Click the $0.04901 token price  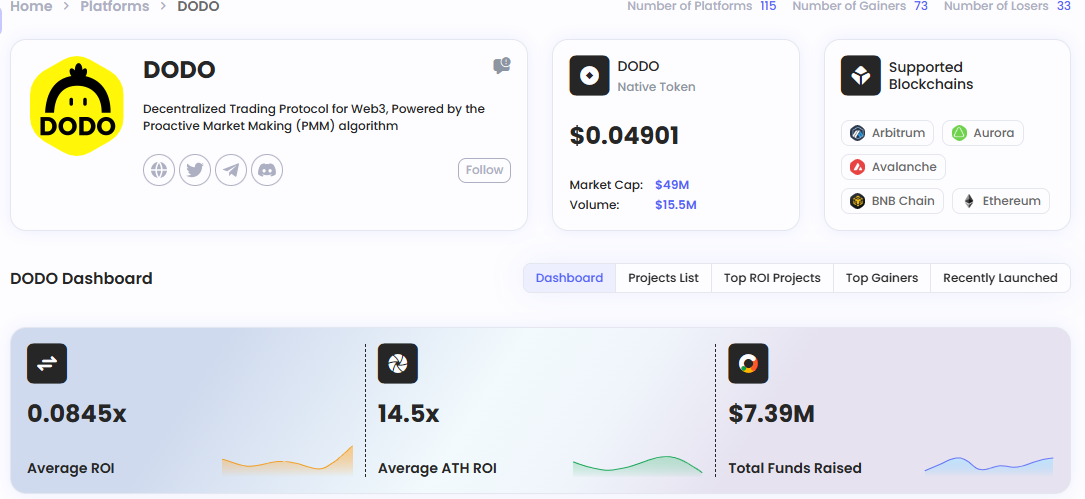click(624, 136)
